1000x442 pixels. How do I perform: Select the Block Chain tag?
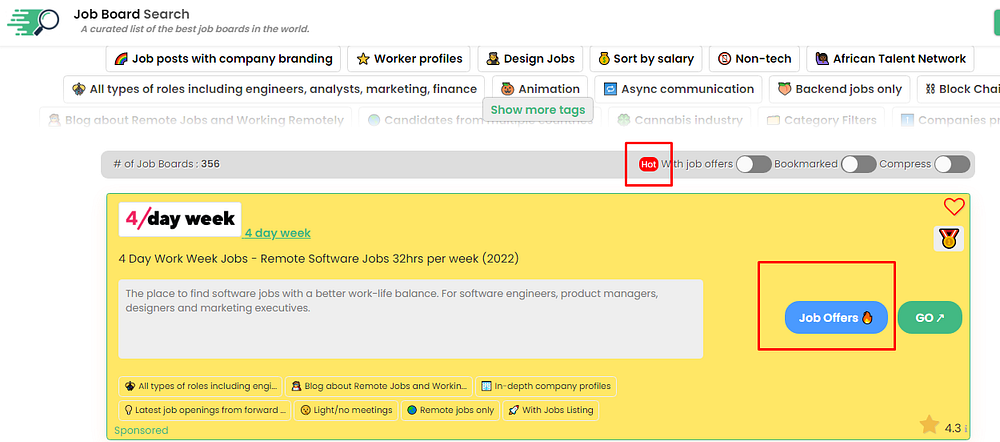(x=959, y=89)
